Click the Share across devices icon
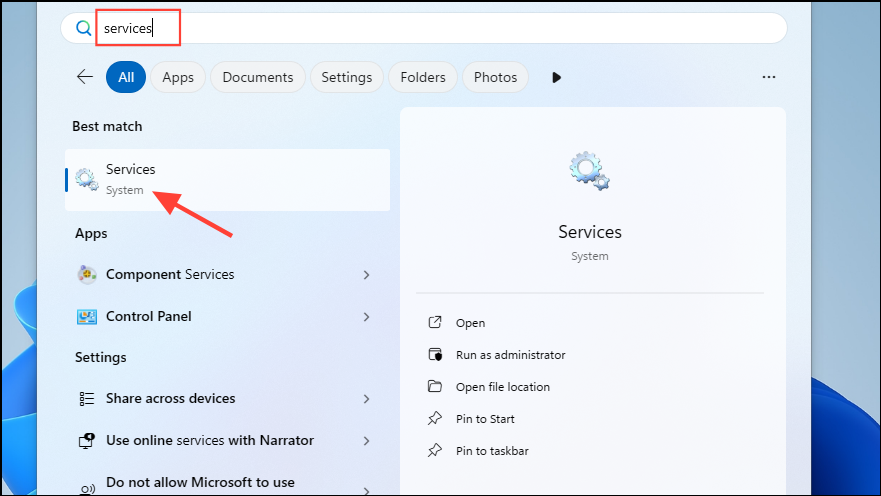881x496 pixels. (x=88, y=398)
